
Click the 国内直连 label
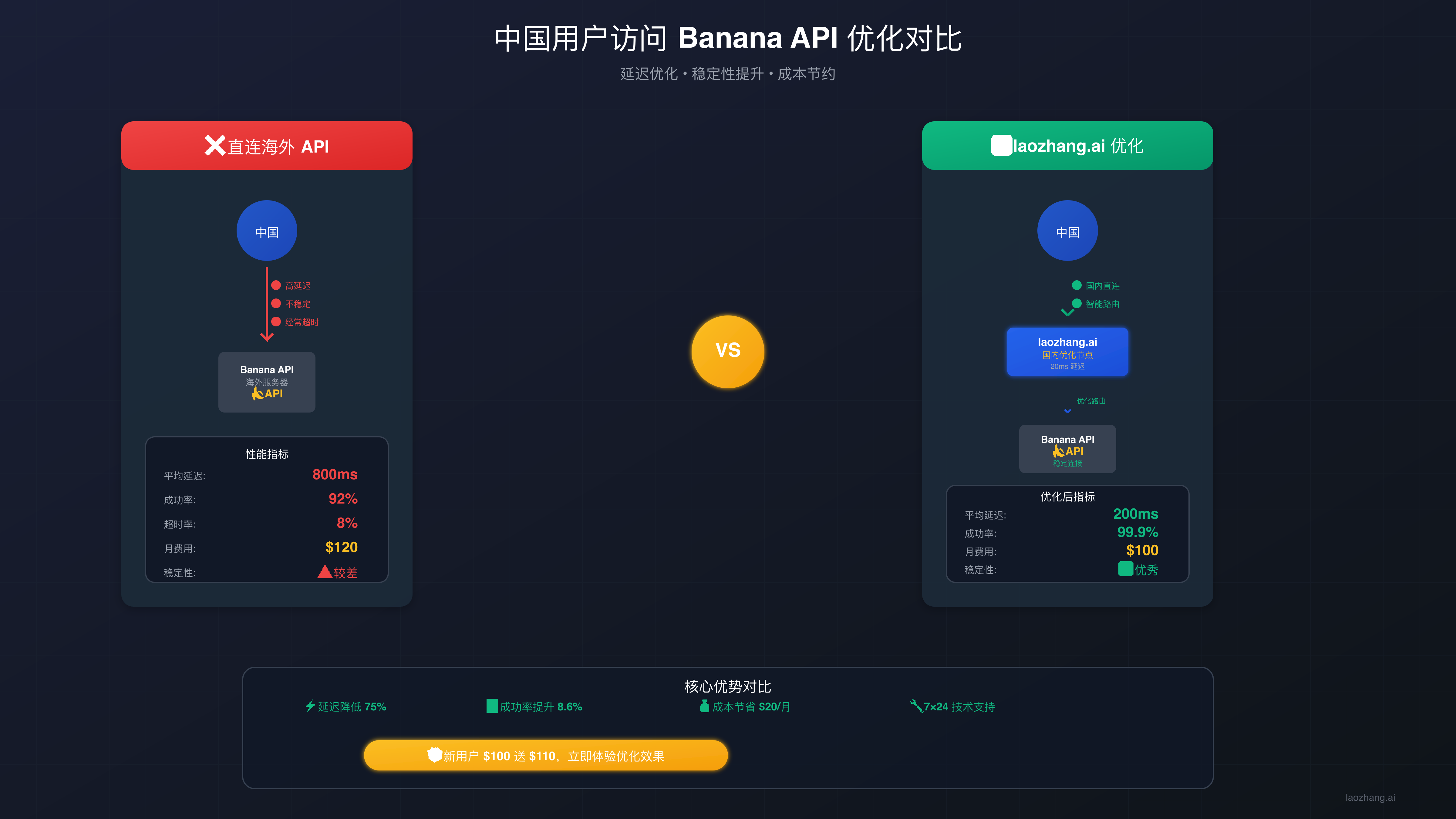point(1102,286)
